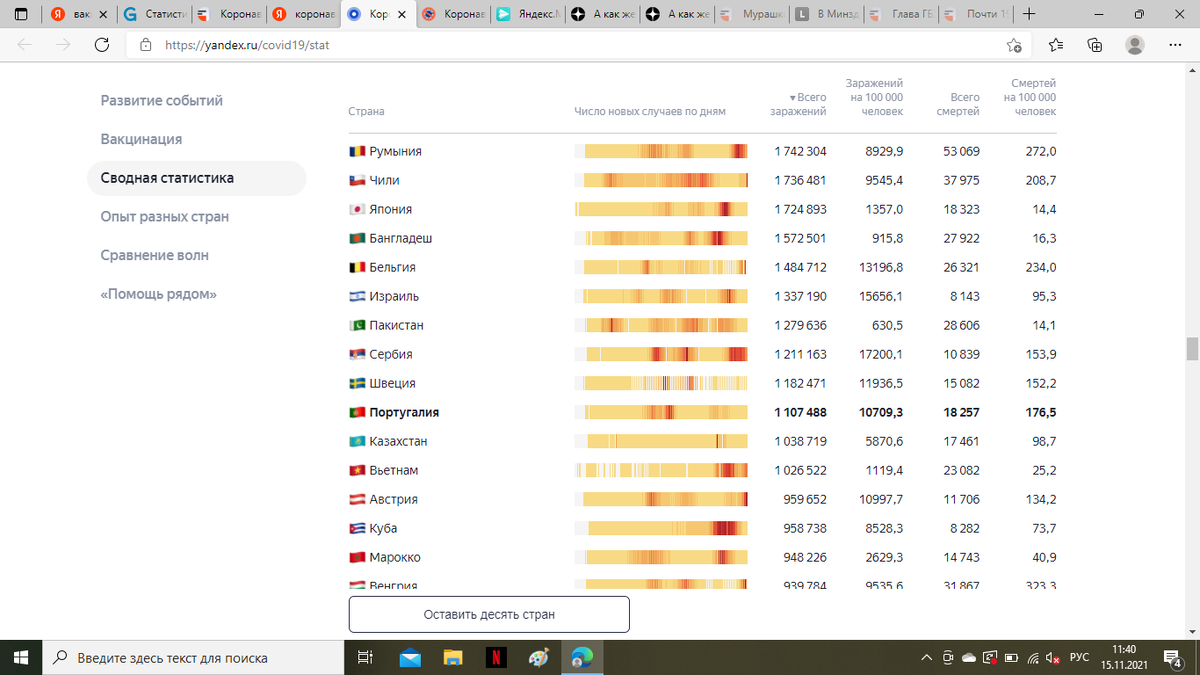Sort by 'Страна' column header
Screen dimensions: 1200x675
tap(366, 111)
